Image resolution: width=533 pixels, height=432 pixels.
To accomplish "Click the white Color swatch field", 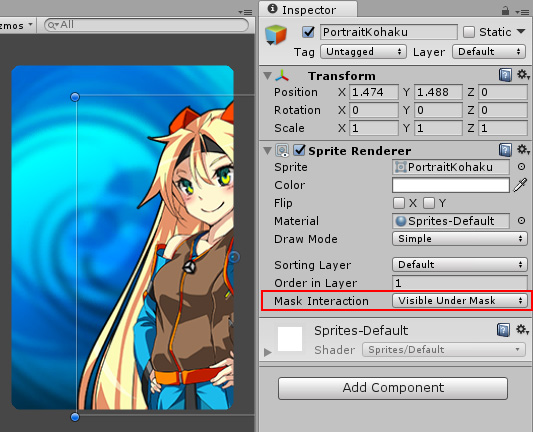I will click(x=451, y=185).
